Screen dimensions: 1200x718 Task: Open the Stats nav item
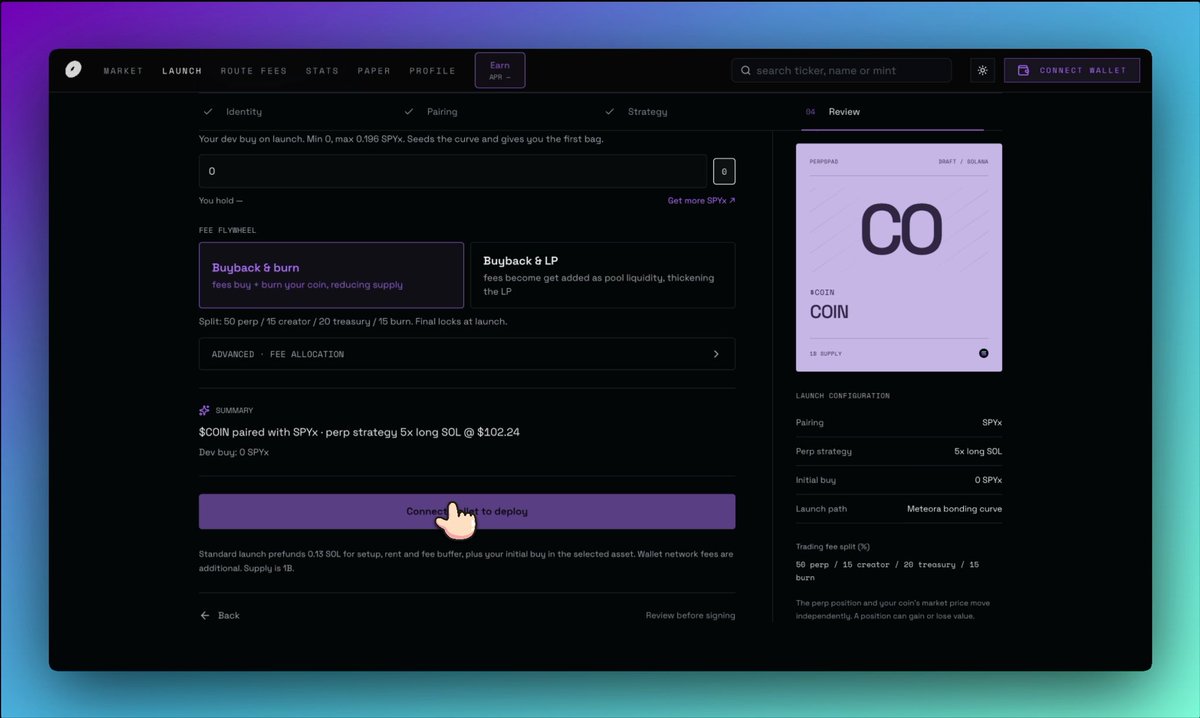click(x=322, y=71)
